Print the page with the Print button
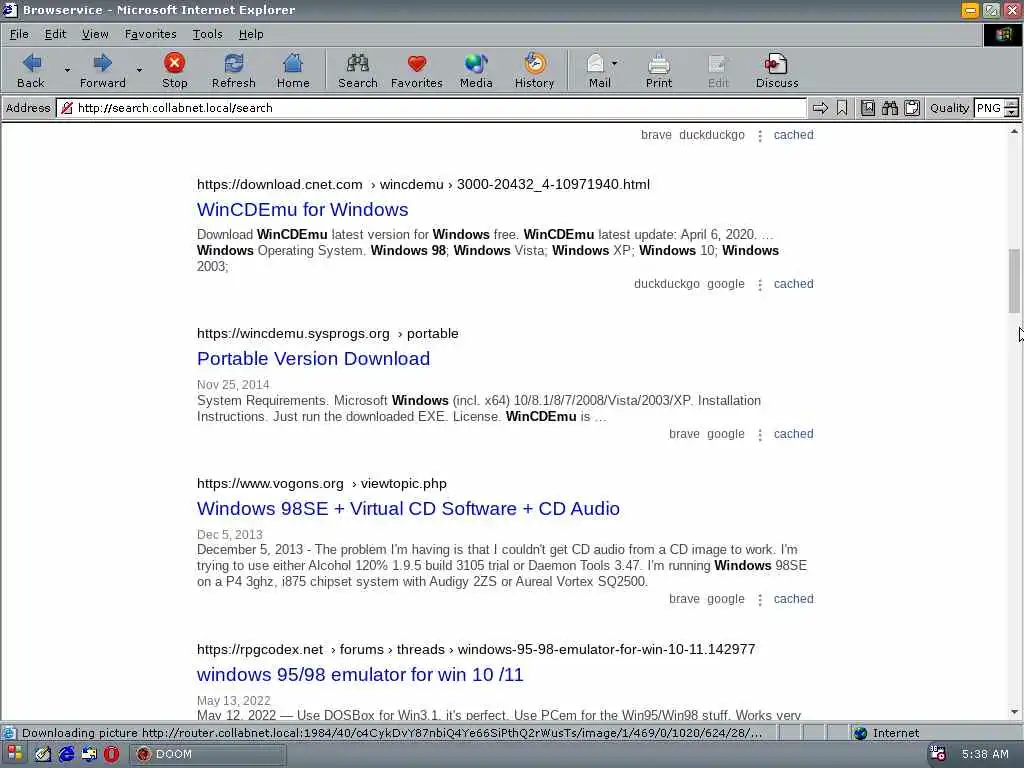Image resolution: width=1024 pixels, height=768 pixels. pos(658,71)
